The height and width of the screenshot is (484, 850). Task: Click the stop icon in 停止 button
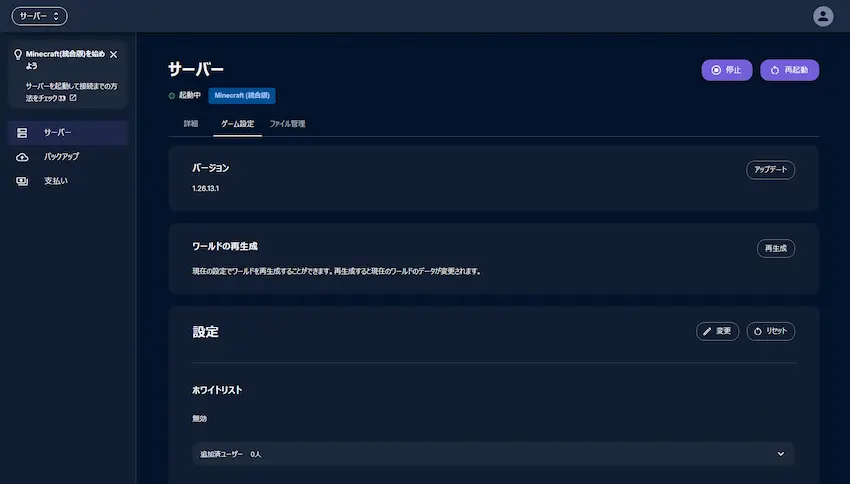pos(716,70)
